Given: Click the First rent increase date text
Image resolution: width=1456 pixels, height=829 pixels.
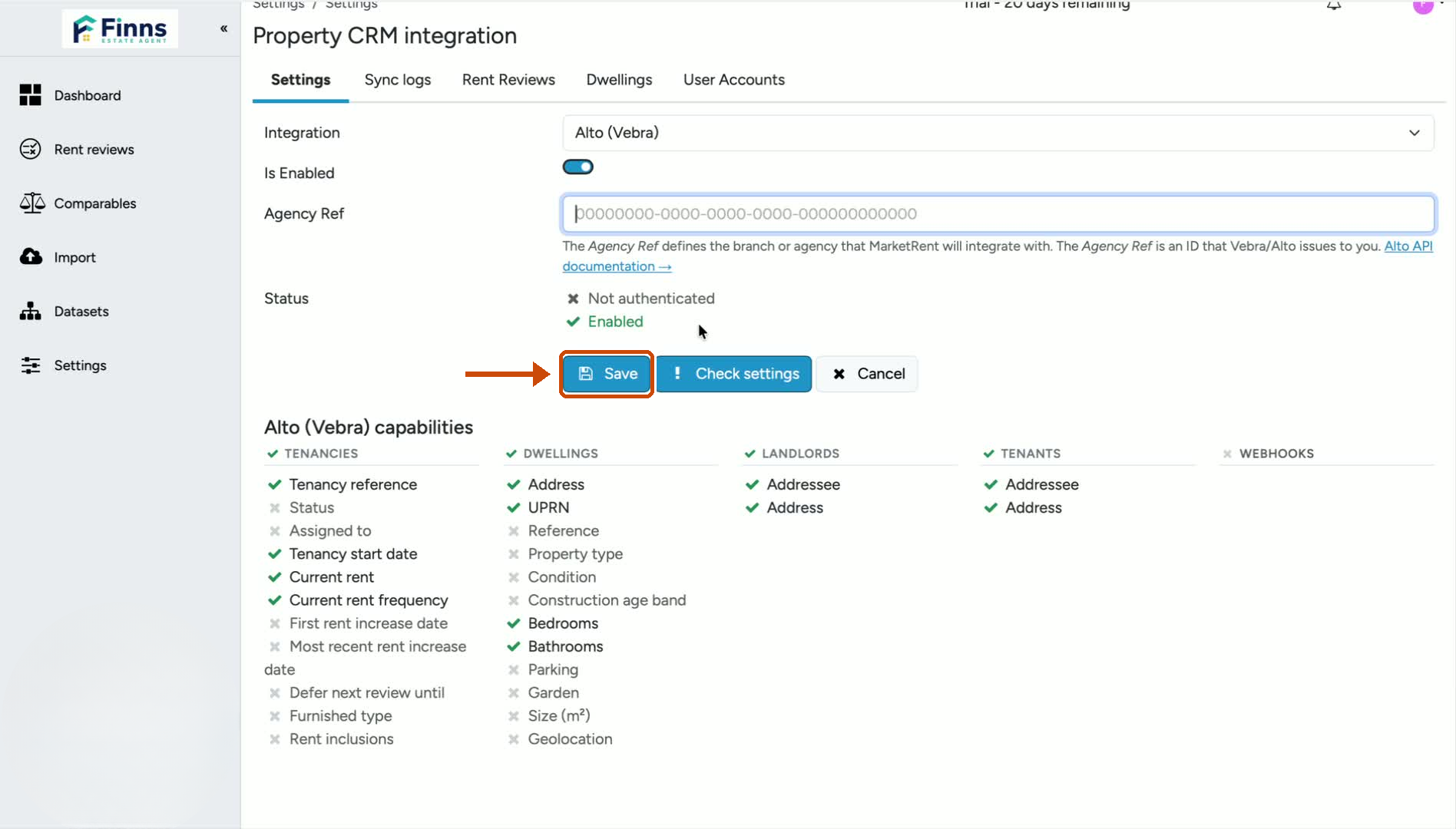Looking at the screenshot, I should point(369,624).
